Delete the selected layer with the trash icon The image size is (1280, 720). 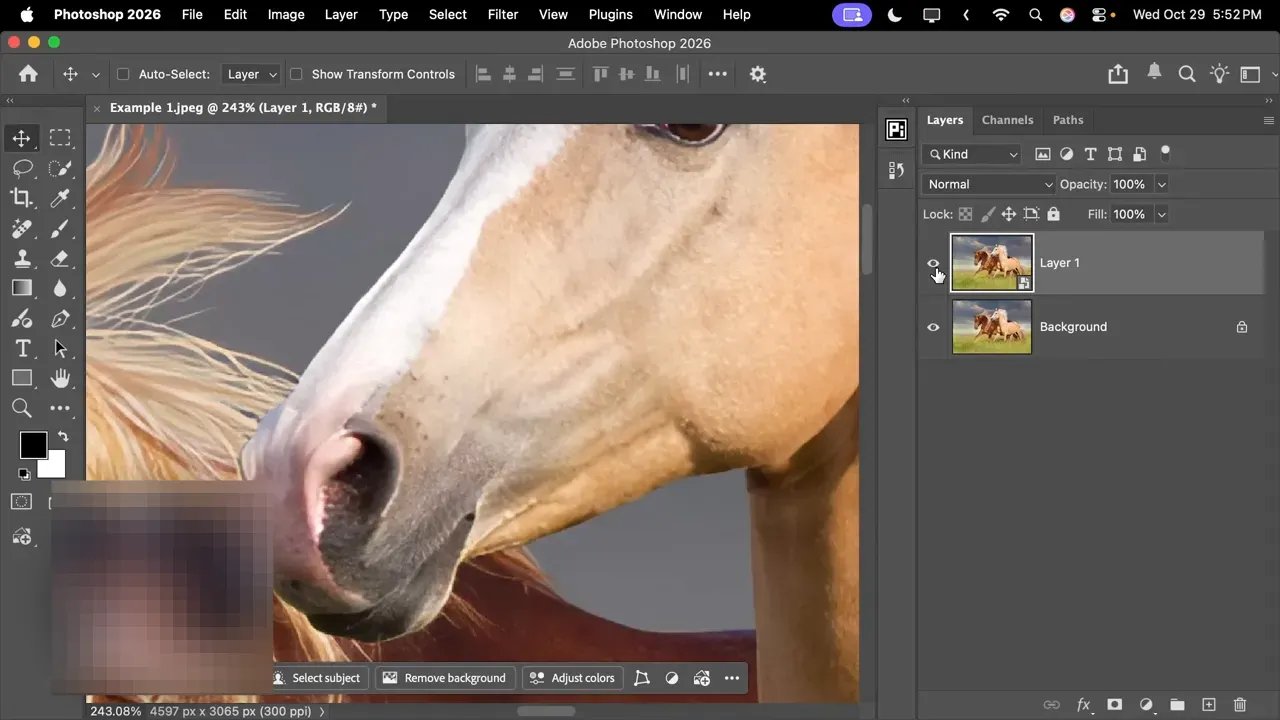[x=1239, y=704]
